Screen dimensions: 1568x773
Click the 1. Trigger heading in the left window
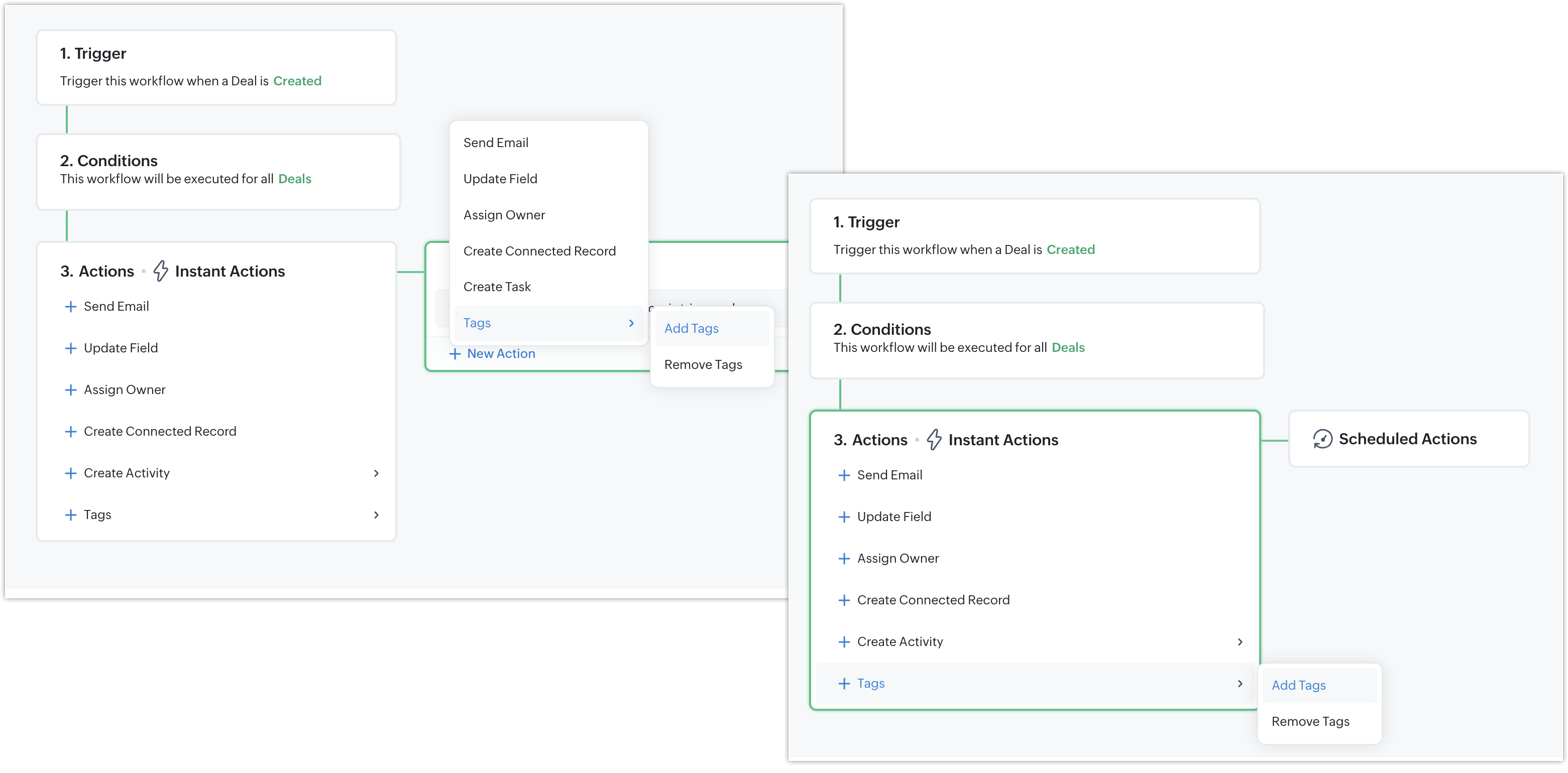(x=93, y=54)
